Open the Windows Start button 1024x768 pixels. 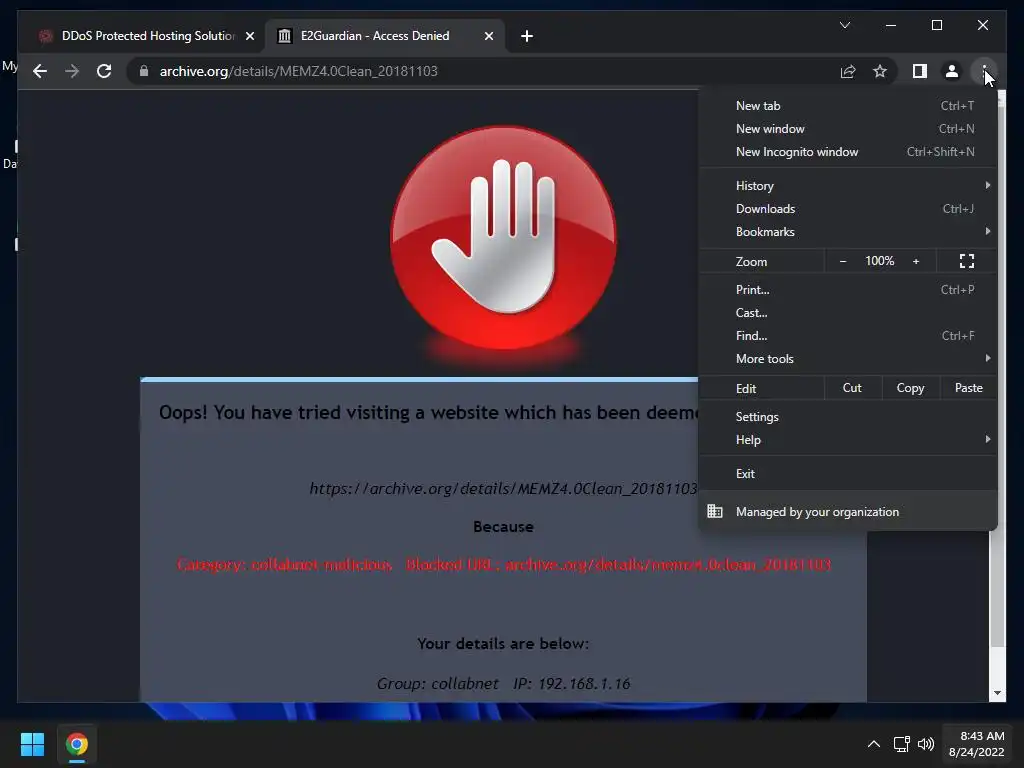[32, 744]
